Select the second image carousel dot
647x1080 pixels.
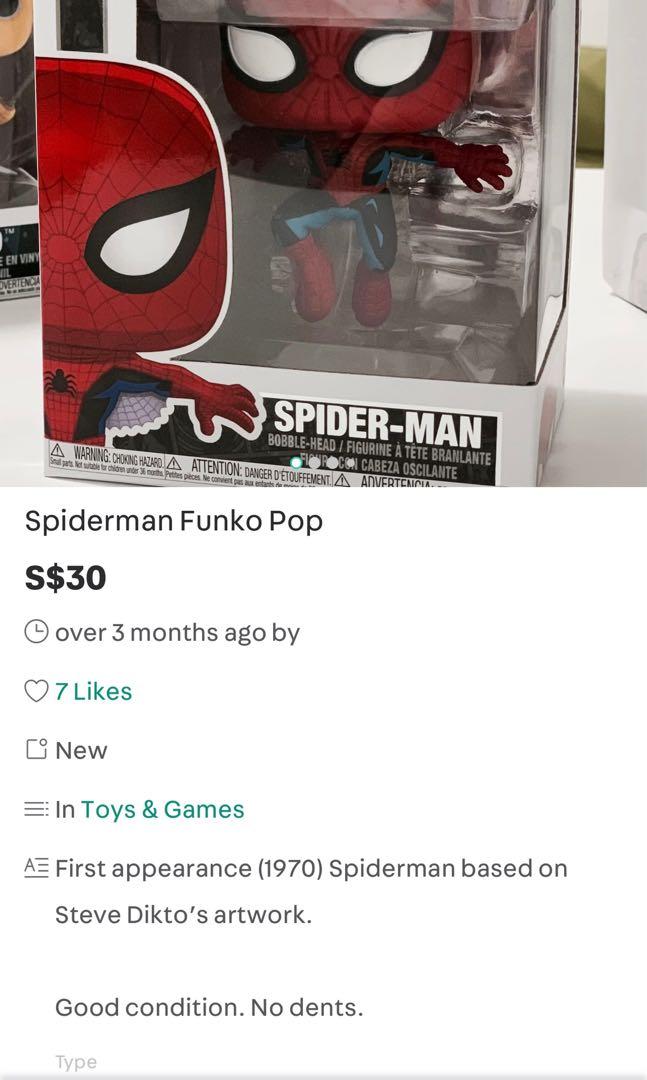coord(314,463)
